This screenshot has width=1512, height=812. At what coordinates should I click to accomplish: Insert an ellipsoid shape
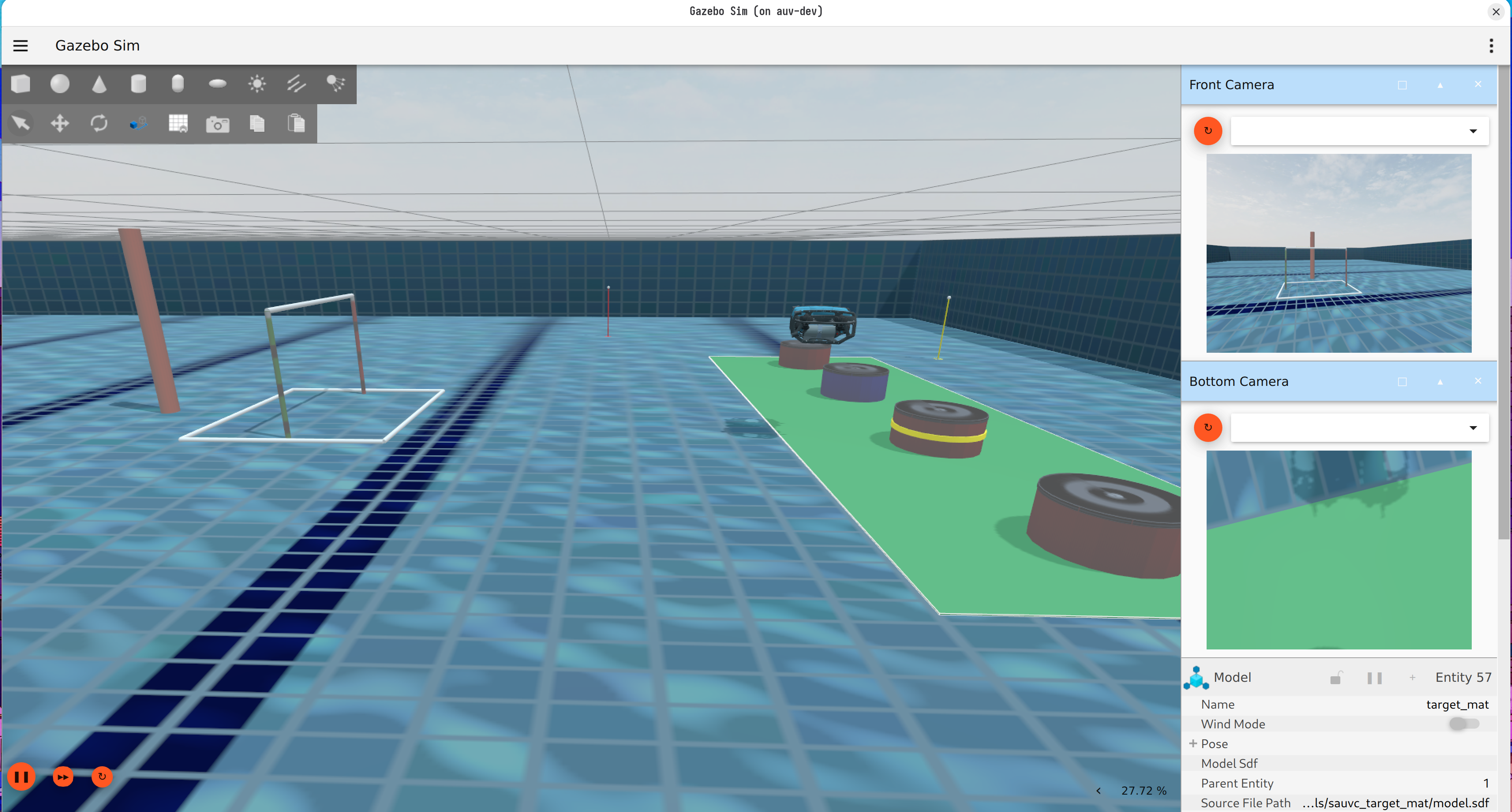[218, 84]
